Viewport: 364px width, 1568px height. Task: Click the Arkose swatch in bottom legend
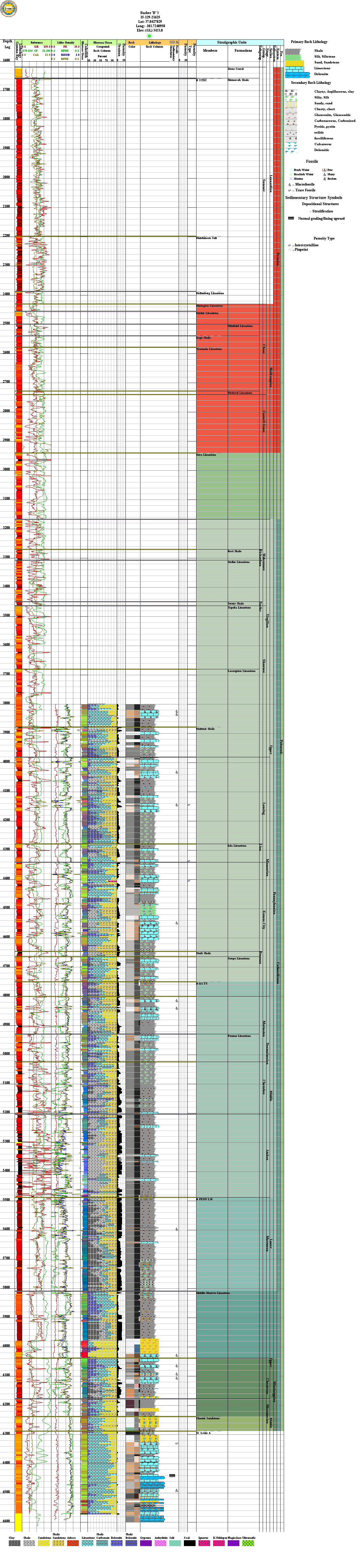[73, 1543]
